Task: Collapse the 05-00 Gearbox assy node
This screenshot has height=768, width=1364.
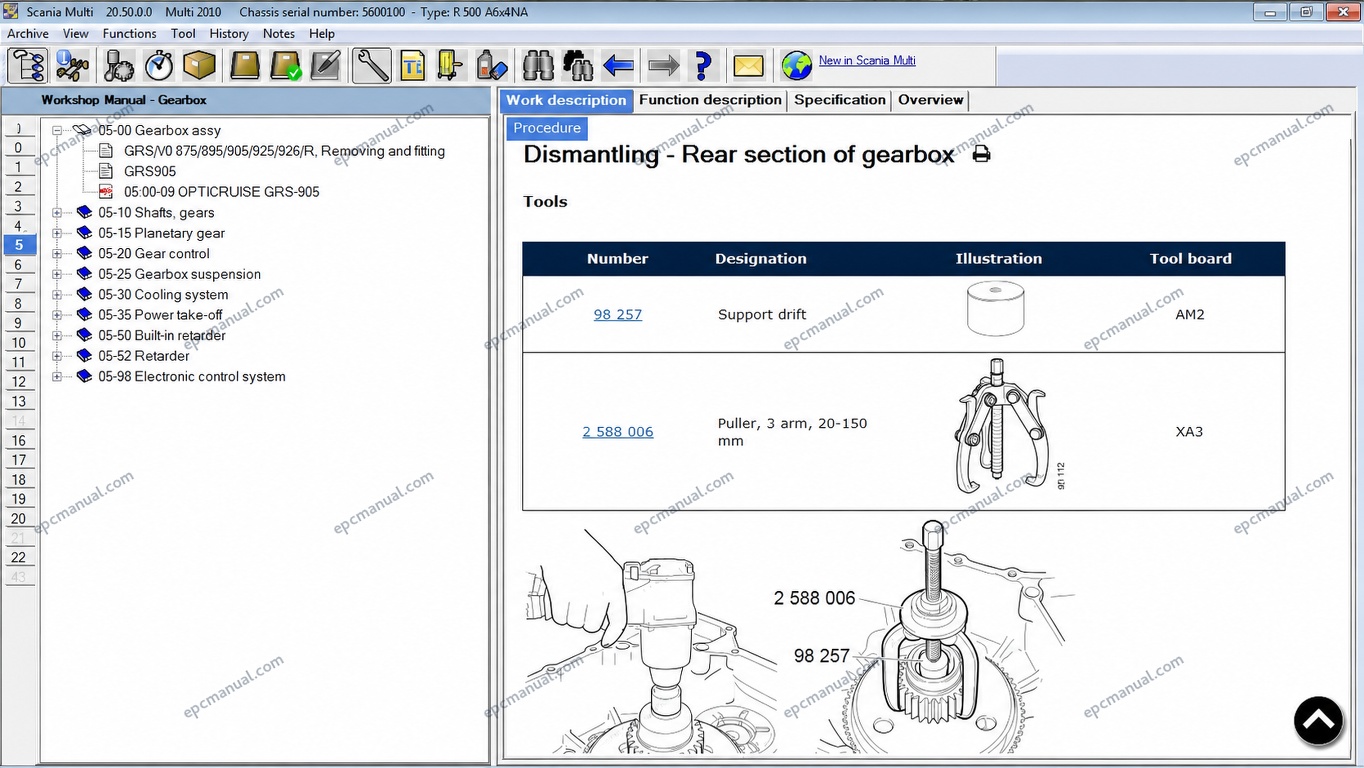Action: pos(57,130)
